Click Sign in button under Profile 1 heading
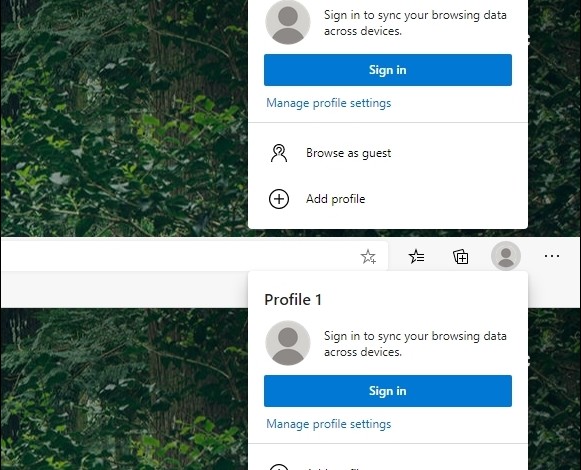581x470 pixels. (x=388, y=391)
